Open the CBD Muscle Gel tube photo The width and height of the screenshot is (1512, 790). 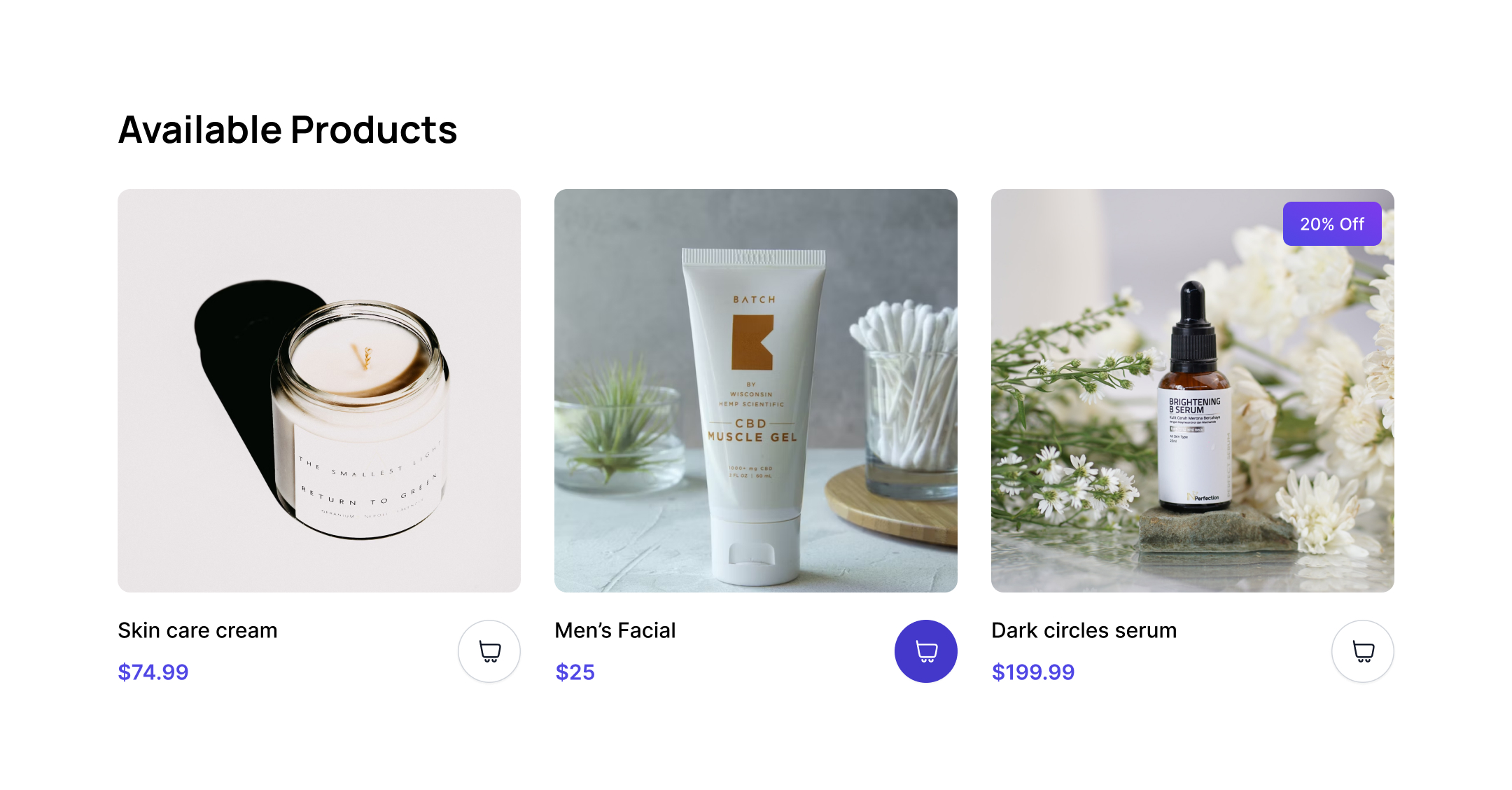point(756,391)
